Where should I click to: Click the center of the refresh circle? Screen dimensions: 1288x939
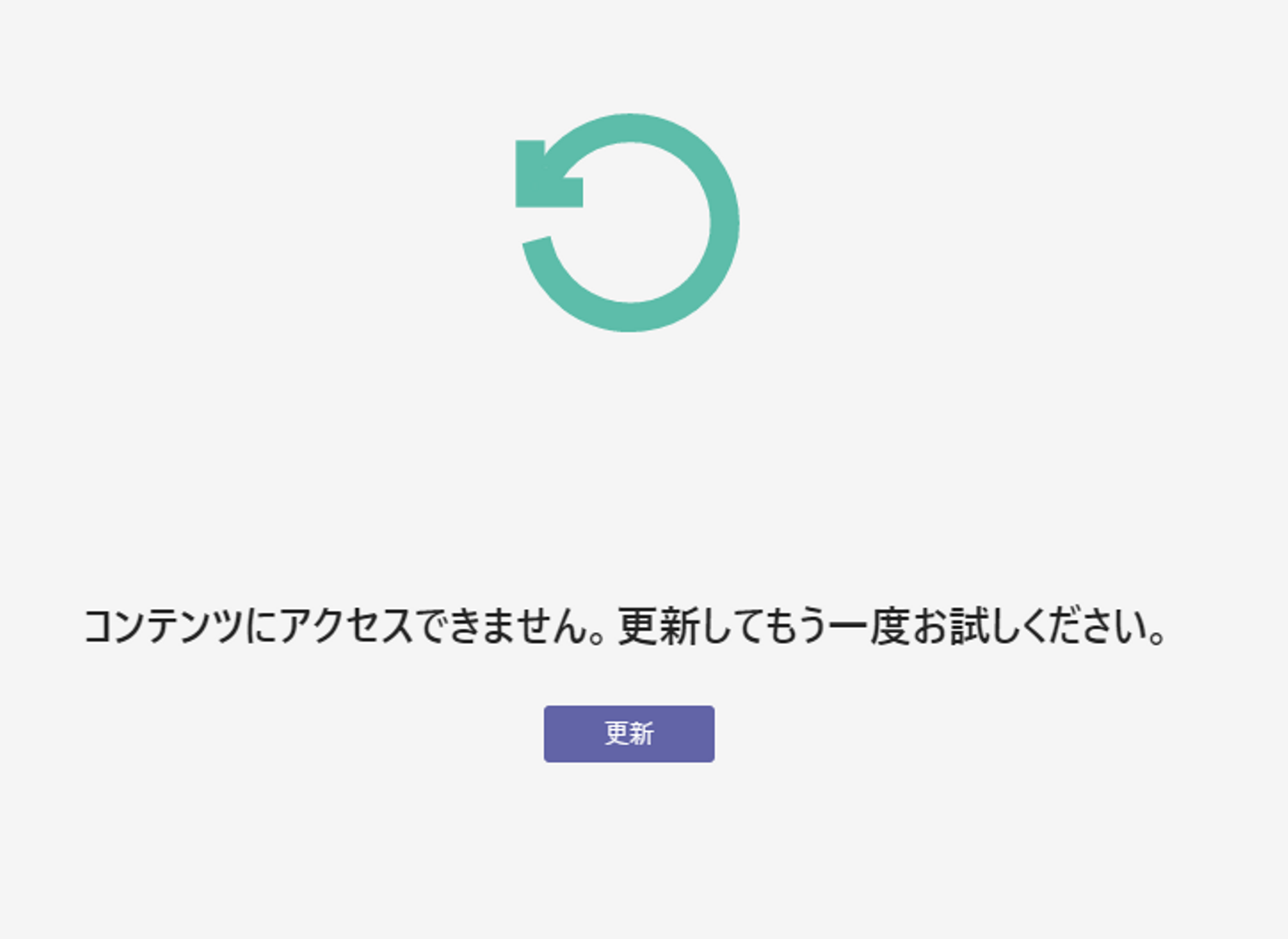coord(631,223)
